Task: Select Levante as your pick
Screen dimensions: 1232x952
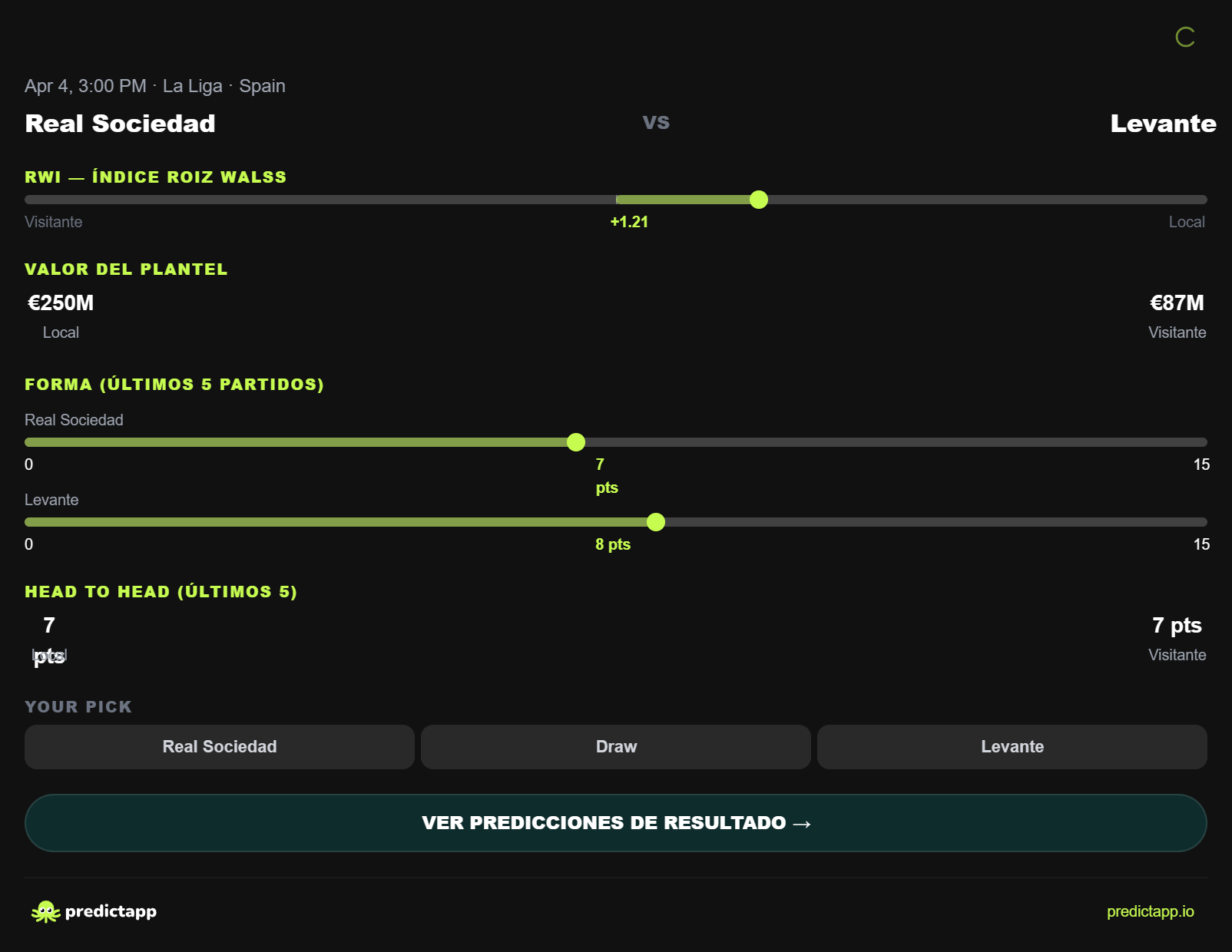Action: coord(1012,746)
